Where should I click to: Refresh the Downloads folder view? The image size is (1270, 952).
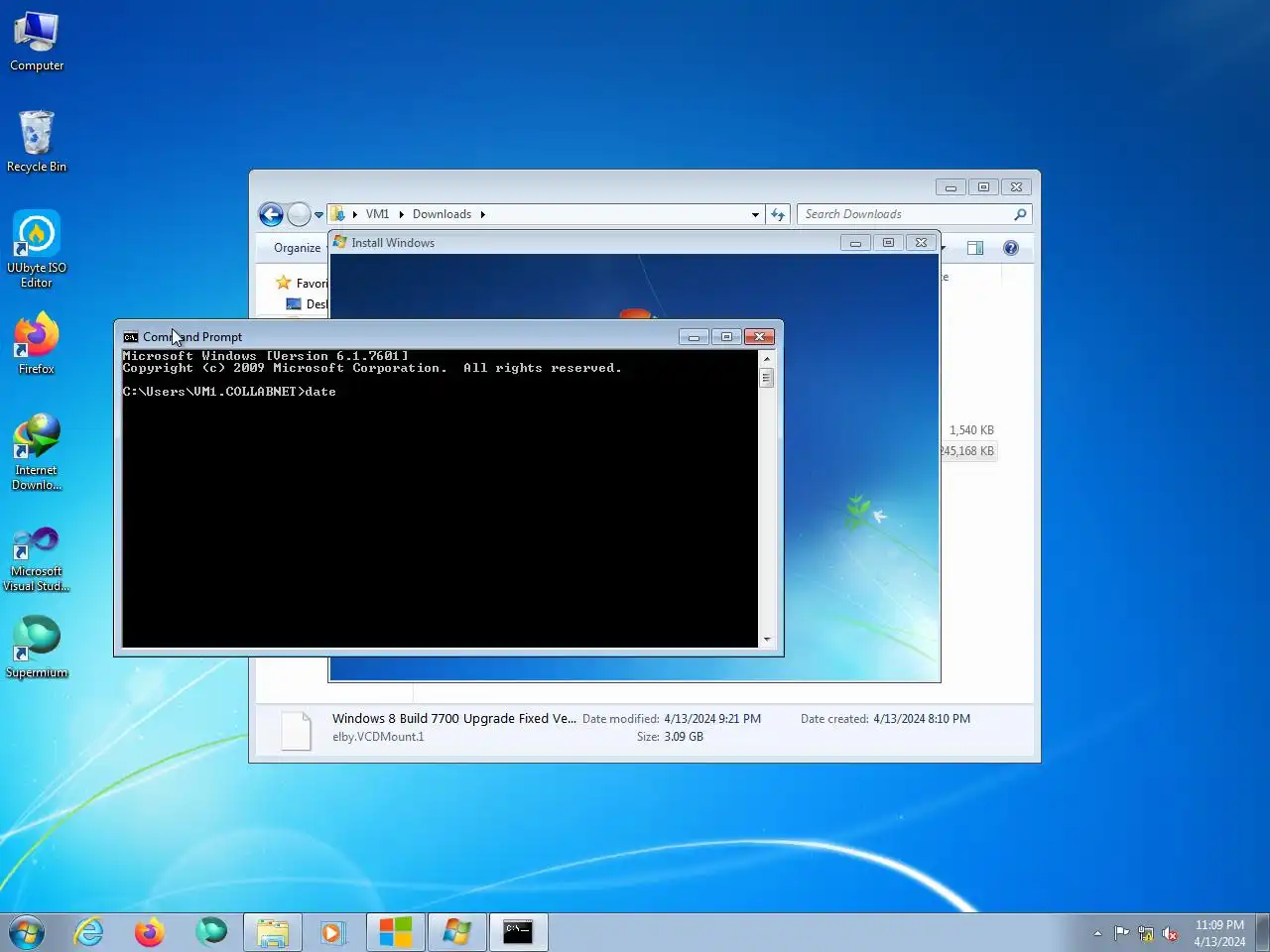click(x=778, y=214)
